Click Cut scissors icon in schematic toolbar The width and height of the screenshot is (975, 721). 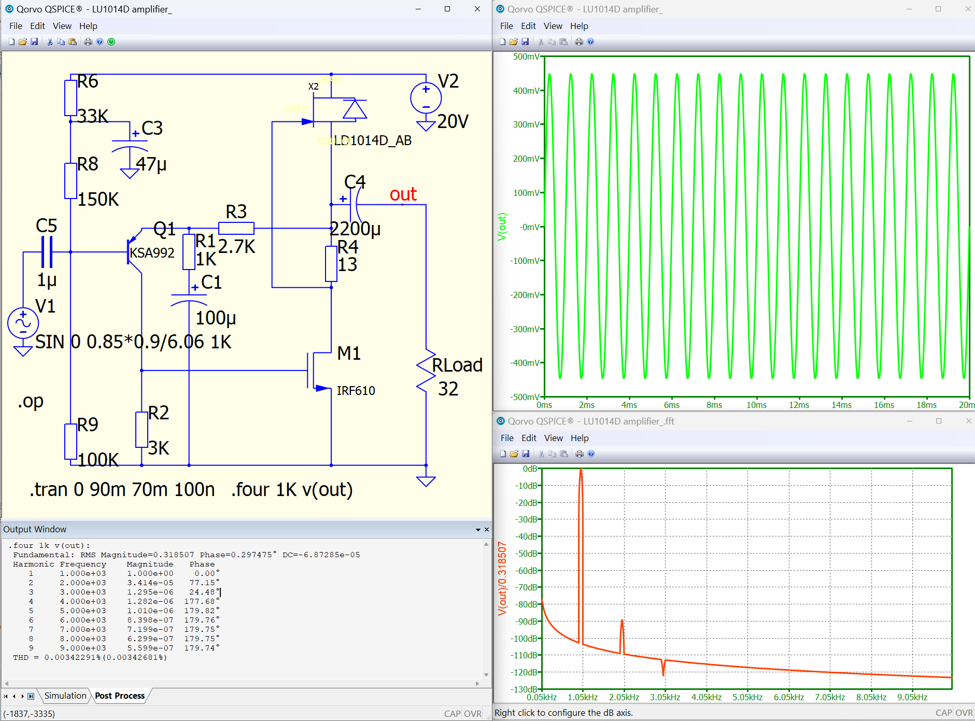50,42
